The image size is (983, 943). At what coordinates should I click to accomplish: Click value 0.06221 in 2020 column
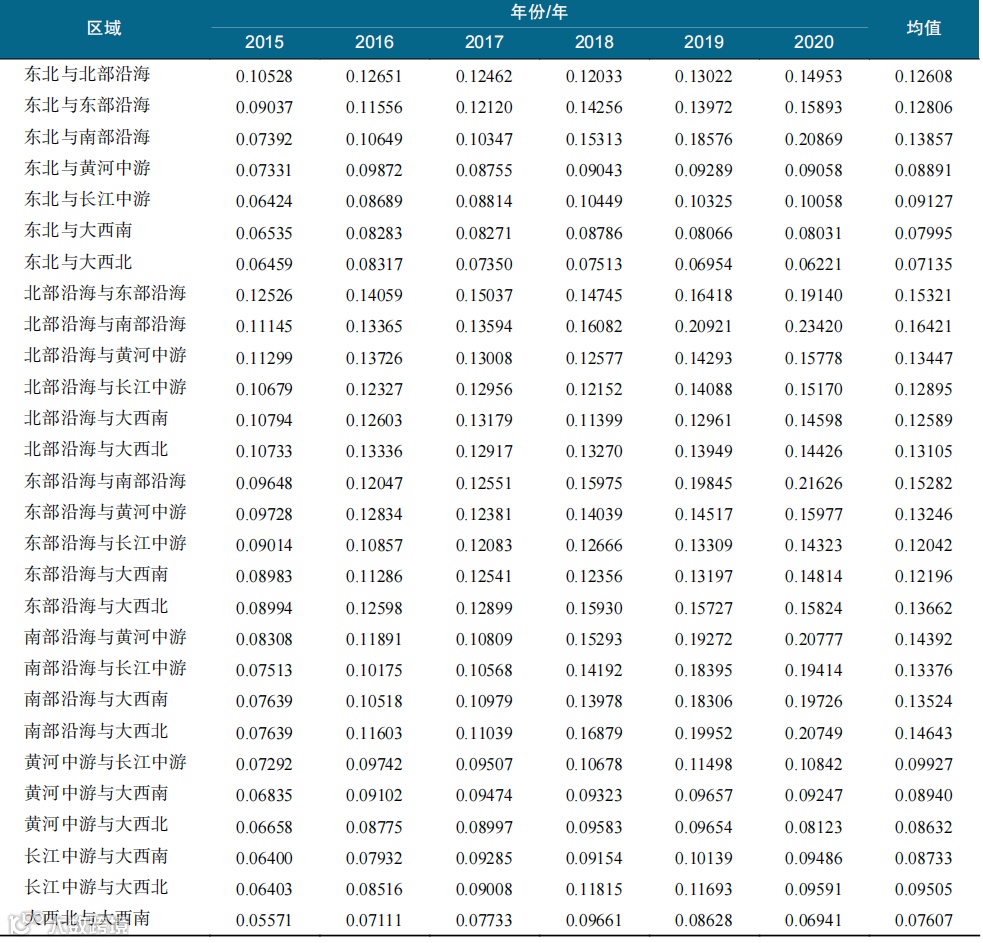pyautogui.click(x=814, y=265)
